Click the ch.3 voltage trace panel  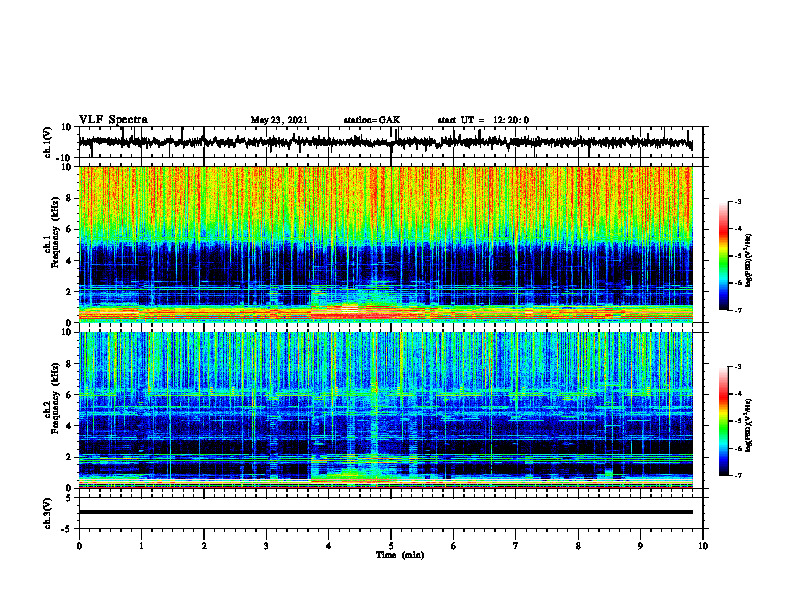pyautogui.click(x=391, y=513)
